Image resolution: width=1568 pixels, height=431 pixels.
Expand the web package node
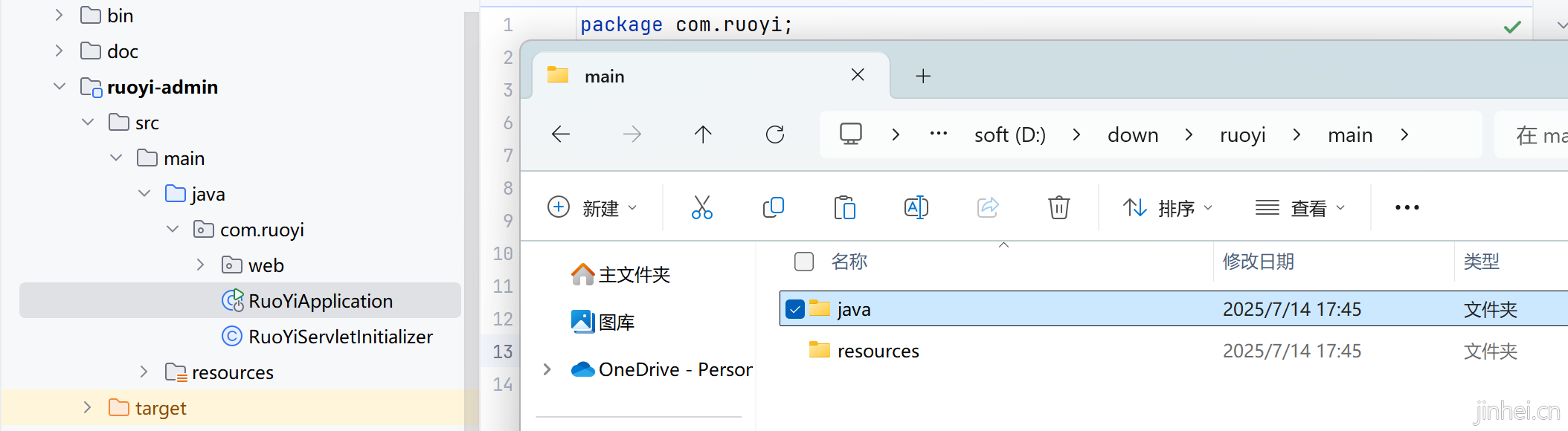(x=200, y=265)
